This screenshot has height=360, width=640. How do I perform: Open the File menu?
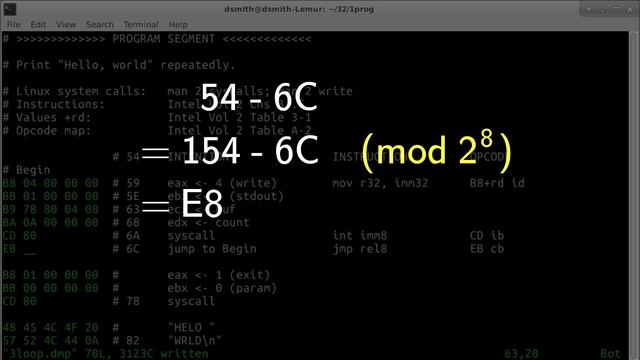(13, 25)
